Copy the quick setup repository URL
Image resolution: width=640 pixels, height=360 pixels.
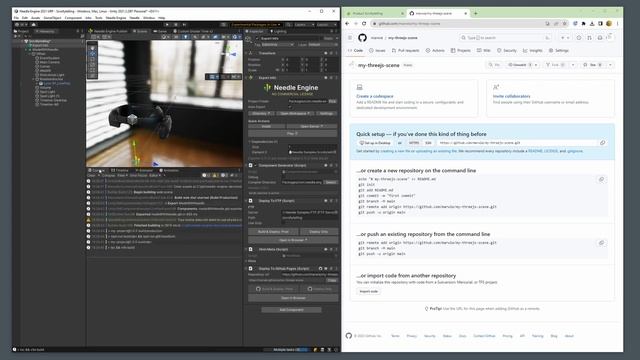tap(602, 143)
